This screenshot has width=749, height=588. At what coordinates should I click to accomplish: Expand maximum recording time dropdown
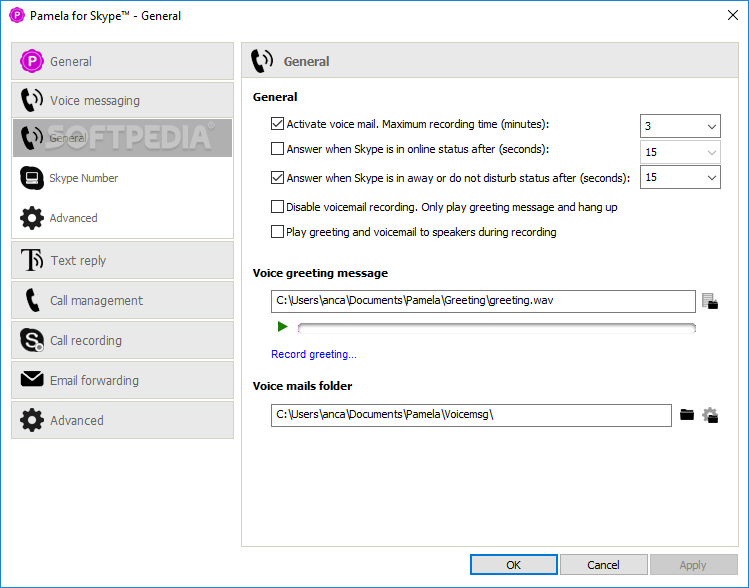pyautogui.click(x=680, y=126)
